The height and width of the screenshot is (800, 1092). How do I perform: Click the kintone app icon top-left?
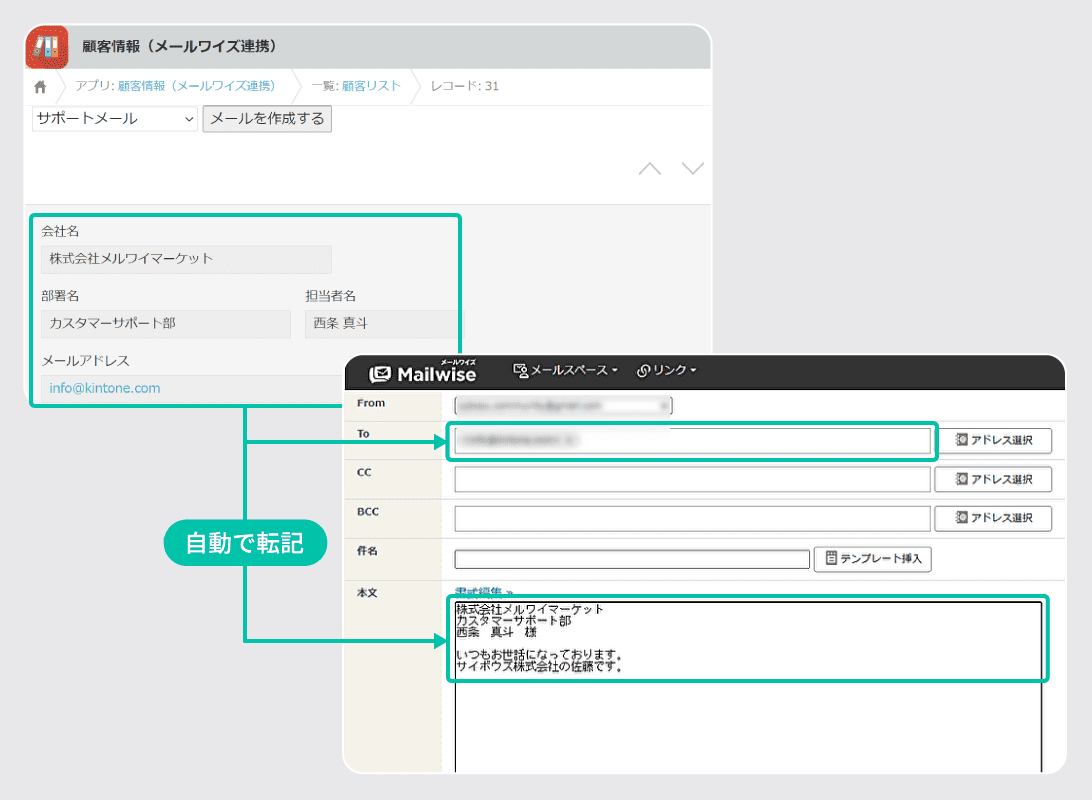(x=47, y=46)
